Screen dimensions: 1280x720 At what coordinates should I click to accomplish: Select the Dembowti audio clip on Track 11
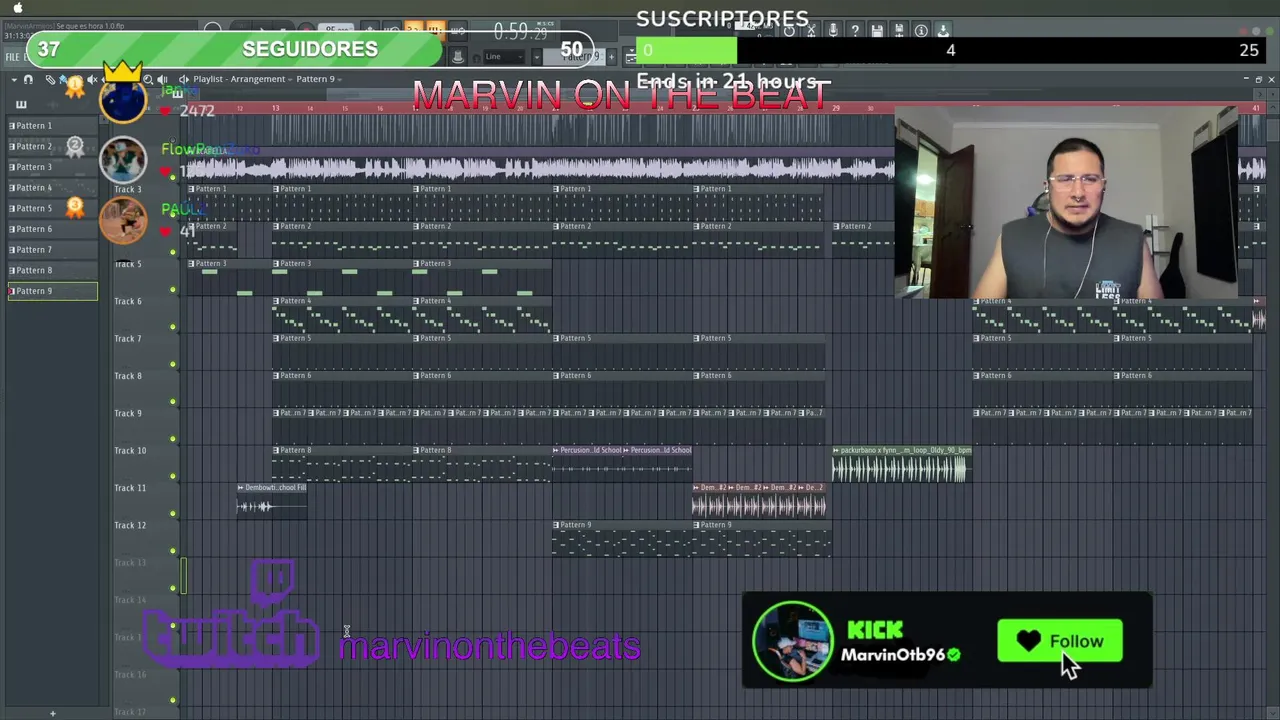tap(272, 501)
